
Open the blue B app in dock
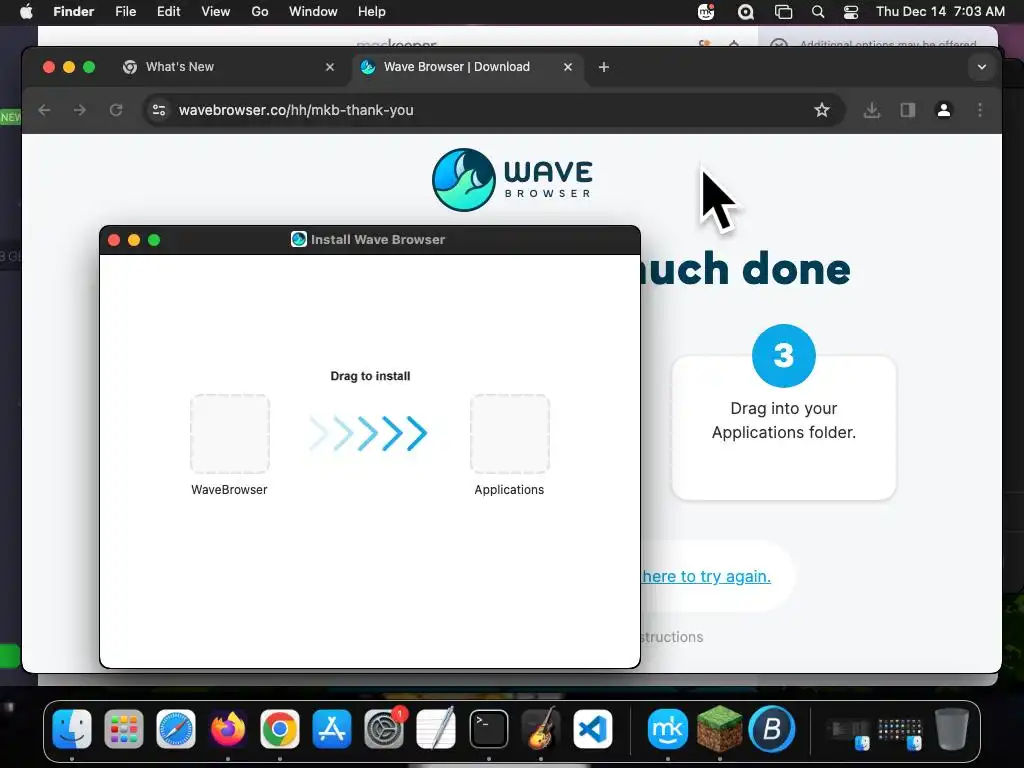pos(772,729)
